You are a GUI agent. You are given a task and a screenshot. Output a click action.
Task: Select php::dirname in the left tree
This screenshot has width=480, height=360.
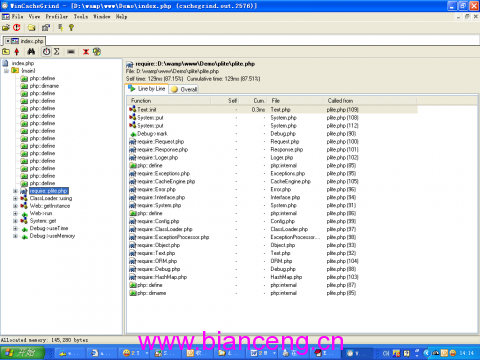click(x=44, y=86)
